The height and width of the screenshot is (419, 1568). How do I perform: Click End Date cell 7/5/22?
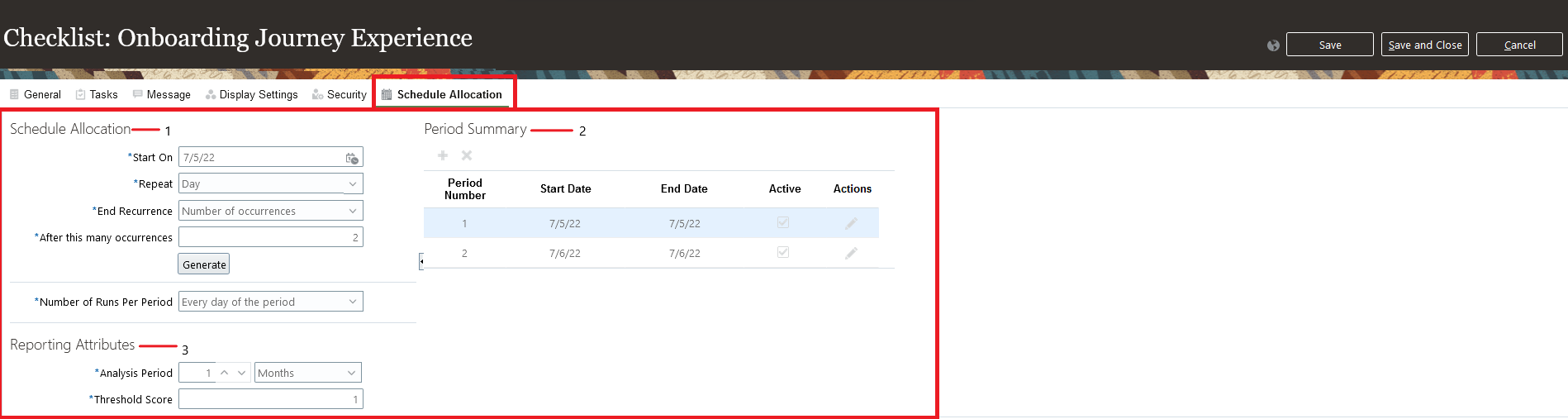tap(685, 223)
